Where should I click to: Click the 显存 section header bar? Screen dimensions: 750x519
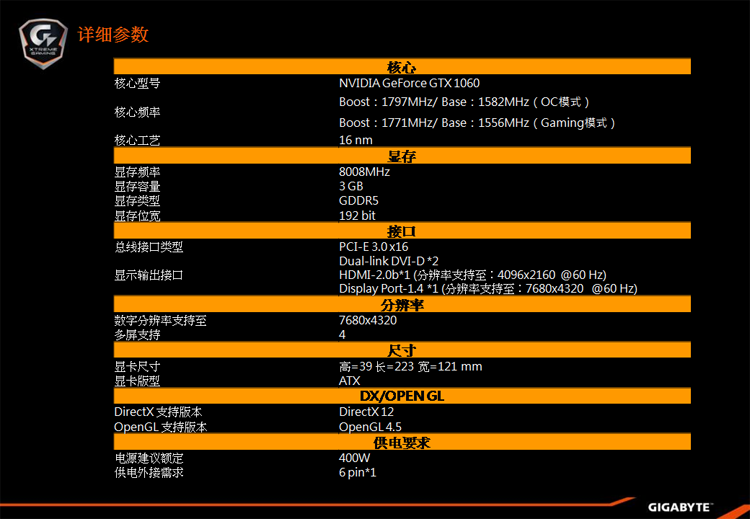(402, 156)
